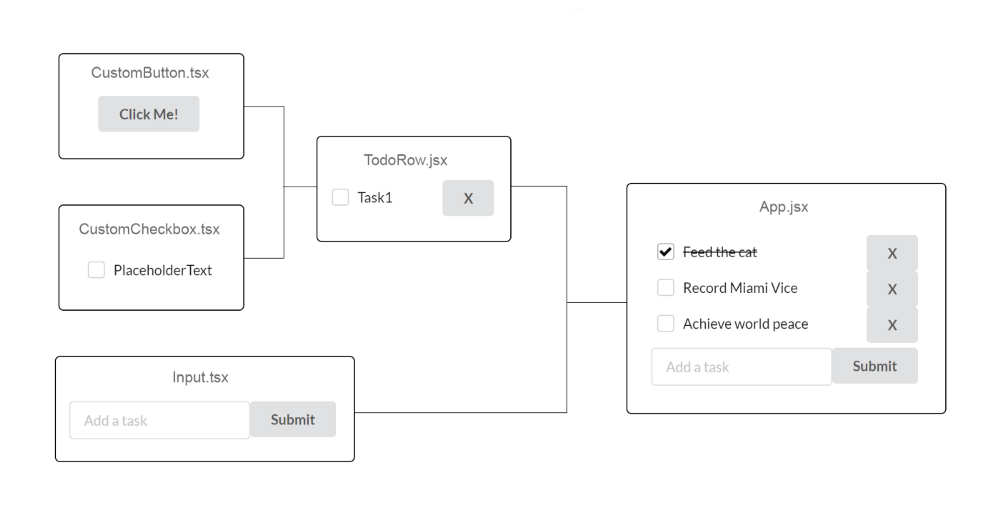1000x512 pixels.
Task: Remove Record Miami Vice using X button
Action: [x=892, y=289]
